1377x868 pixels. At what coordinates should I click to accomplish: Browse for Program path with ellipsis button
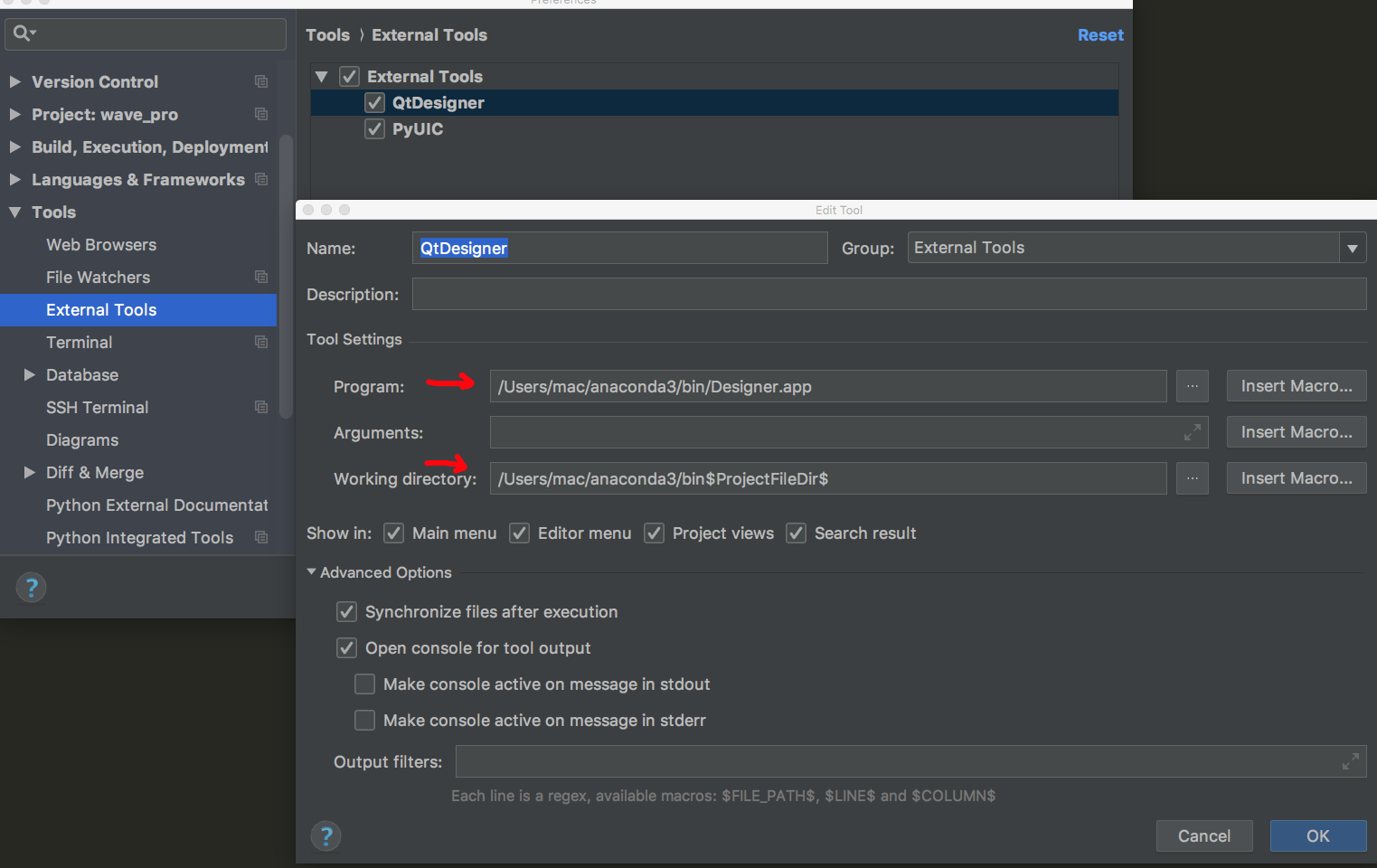click(1192, 386)
